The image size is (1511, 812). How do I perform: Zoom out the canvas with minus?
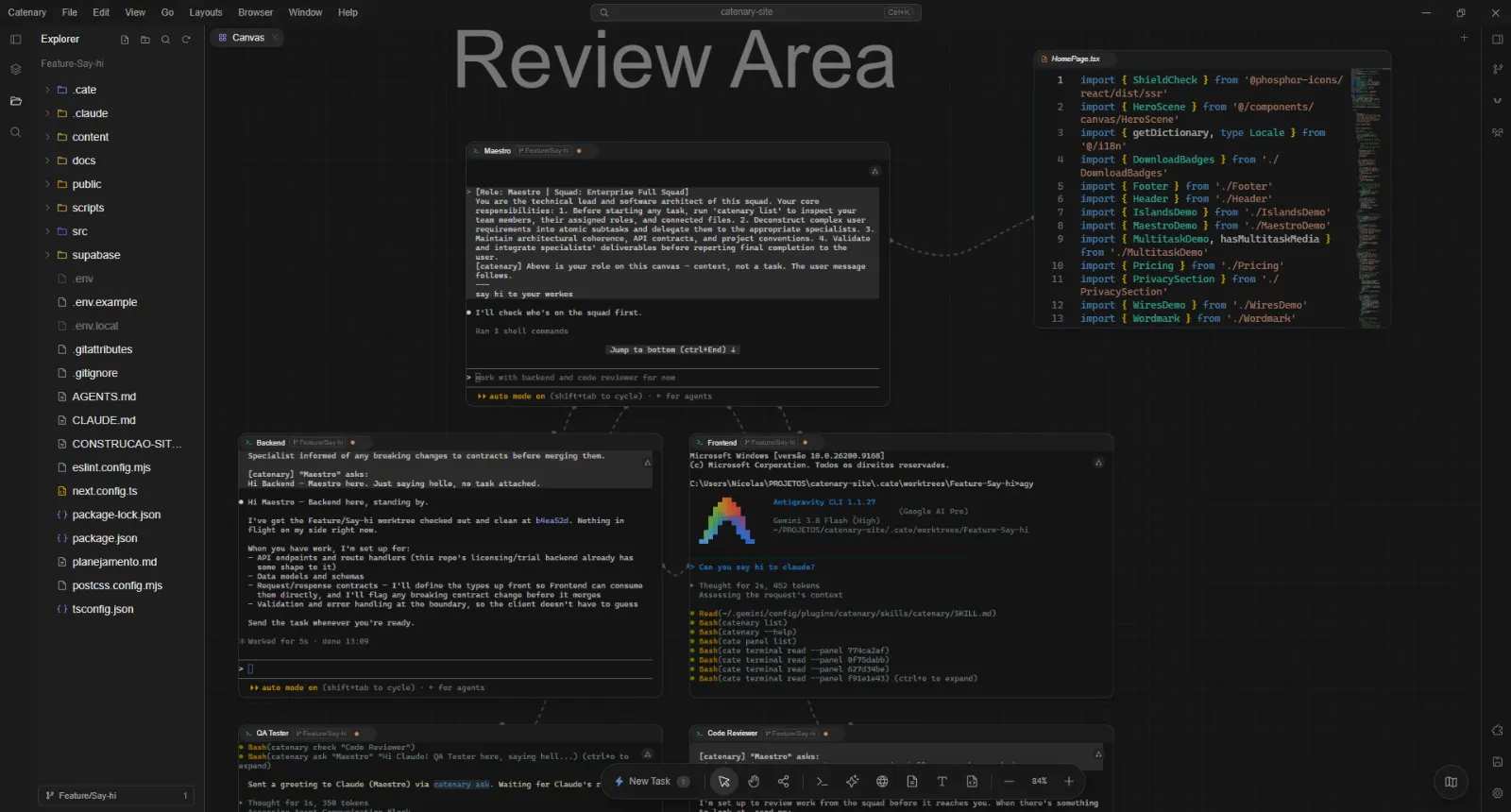click(x=1009, y=782)
